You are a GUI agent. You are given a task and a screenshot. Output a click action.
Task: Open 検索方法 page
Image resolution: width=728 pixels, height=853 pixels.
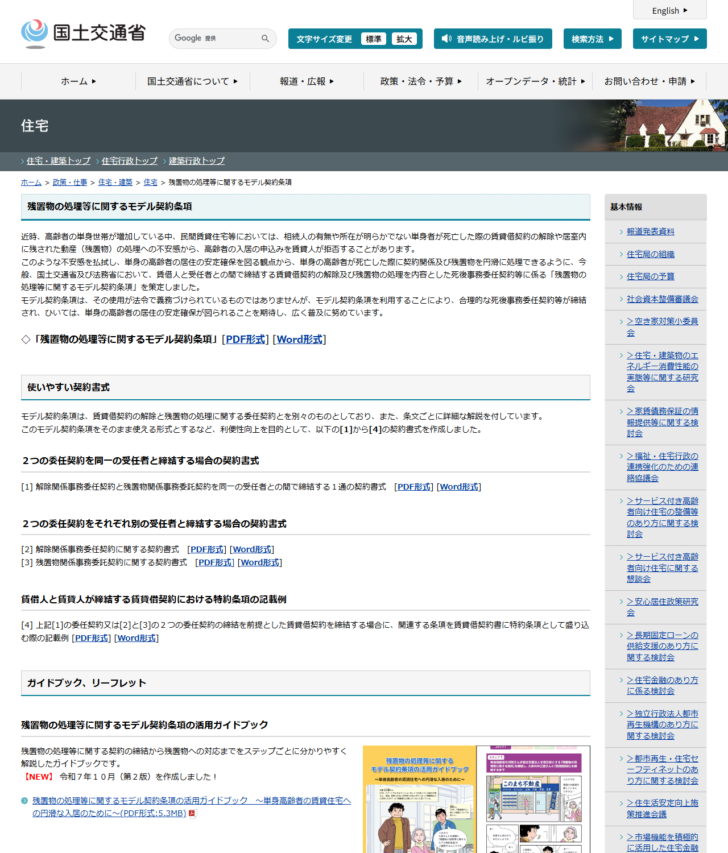(x=593, y=39)
